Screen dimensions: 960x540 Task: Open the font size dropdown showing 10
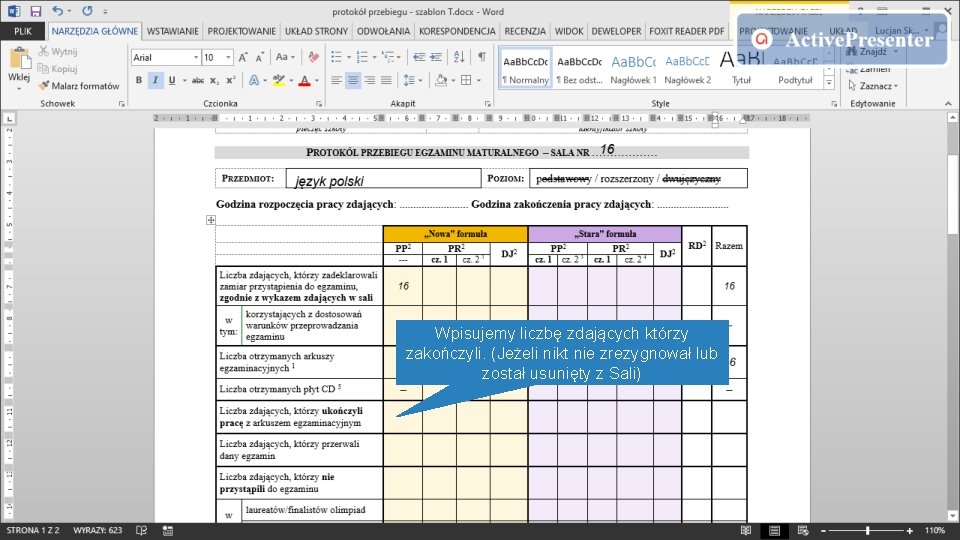(228, 58)
